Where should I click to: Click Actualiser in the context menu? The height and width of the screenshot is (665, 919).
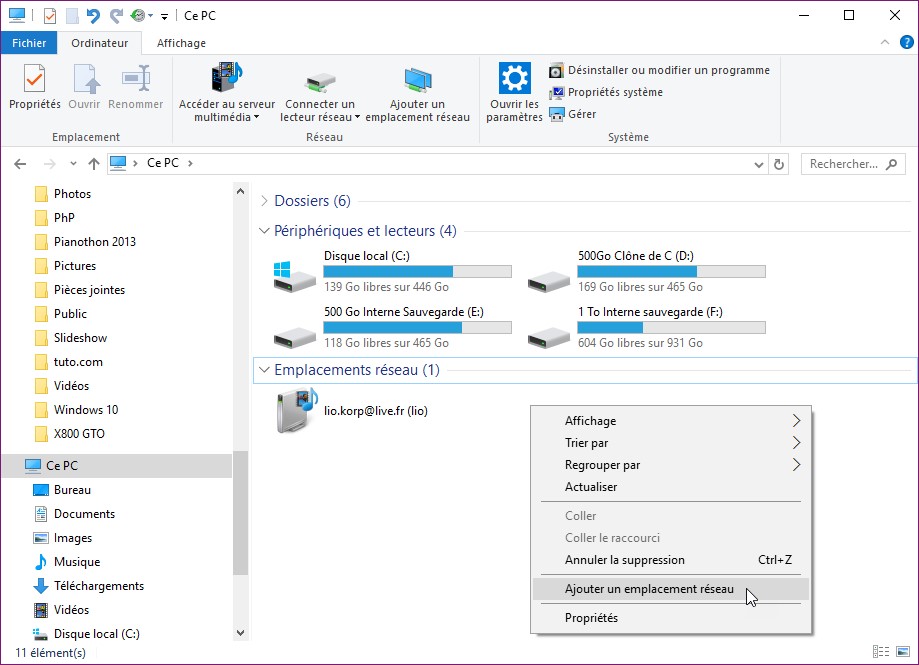pyautogui.click(x=591, y=487)
